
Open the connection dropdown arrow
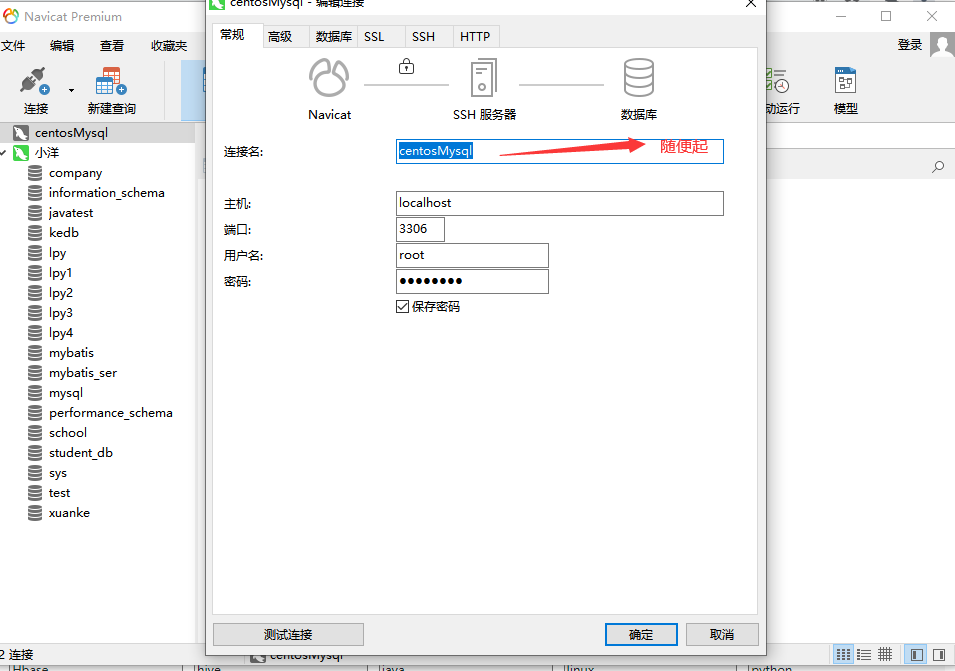(x=71, y=90)
